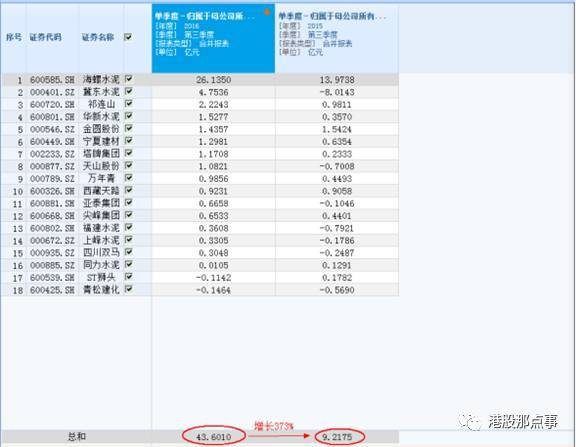
Task: Select the 26.1350 value cell
Action: click(213, 80)
